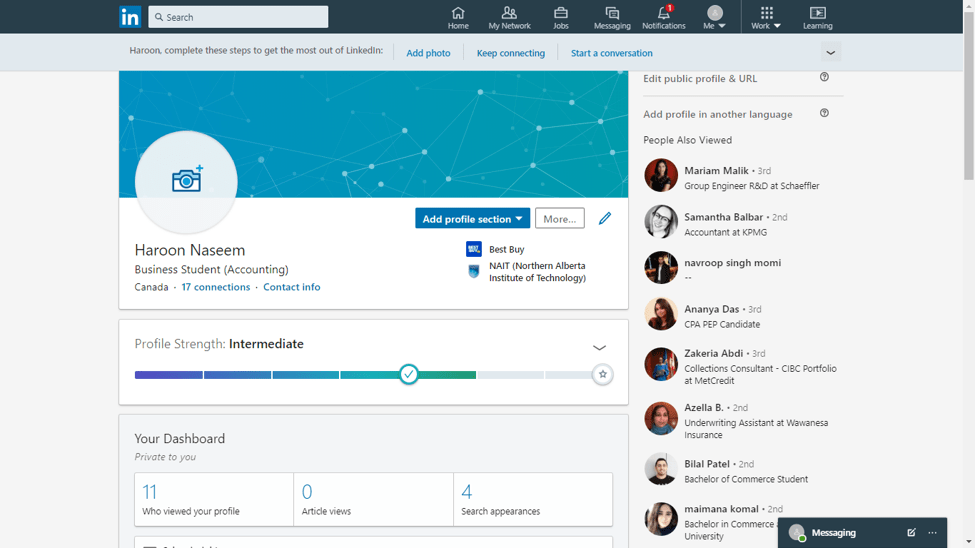The width and height of the screenshot is (975, 548).
Task: Collapse the profile steps banner chevron
Action: 830,53
